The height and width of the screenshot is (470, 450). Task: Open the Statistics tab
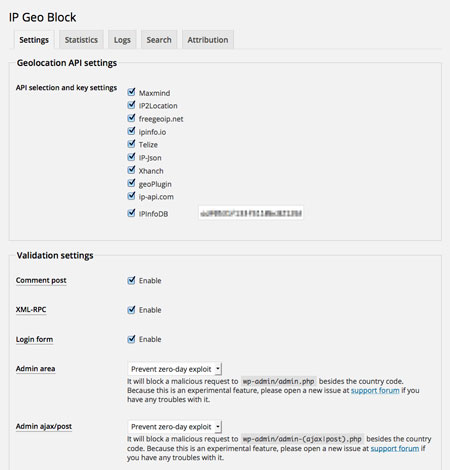[x=81, y=40]
